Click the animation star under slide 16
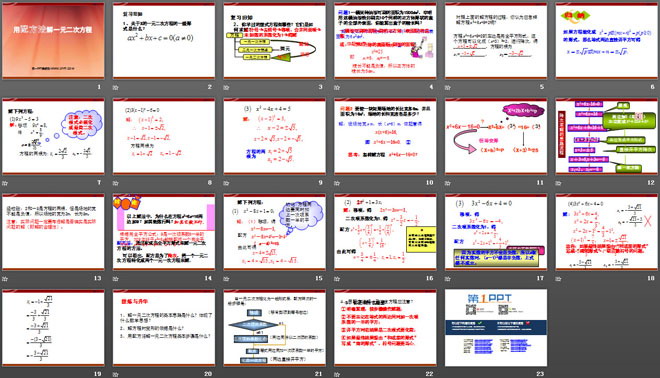This screenshot has height=378, width=660. [x=337, y=279]
